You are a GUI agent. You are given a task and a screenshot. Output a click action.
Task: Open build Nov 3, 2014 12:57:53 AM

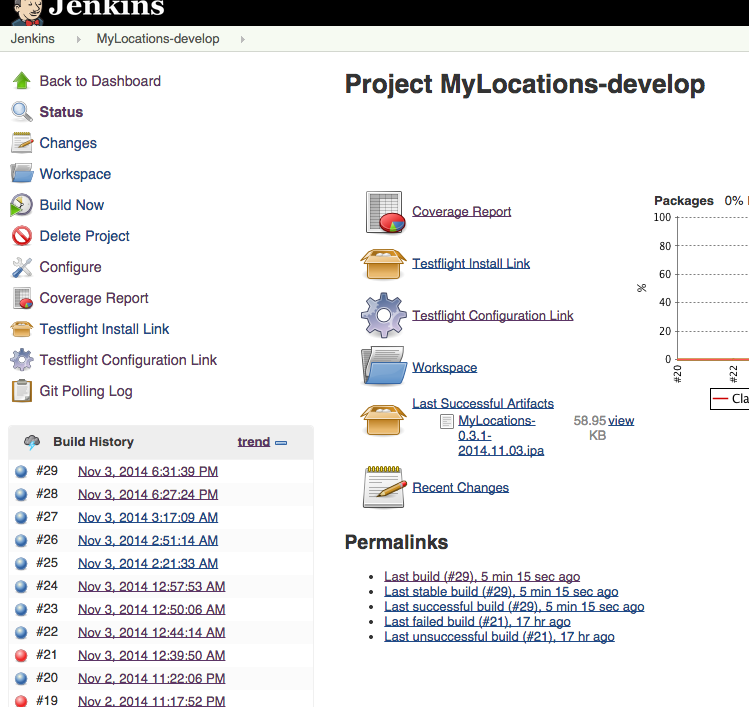tap(151, 586)
